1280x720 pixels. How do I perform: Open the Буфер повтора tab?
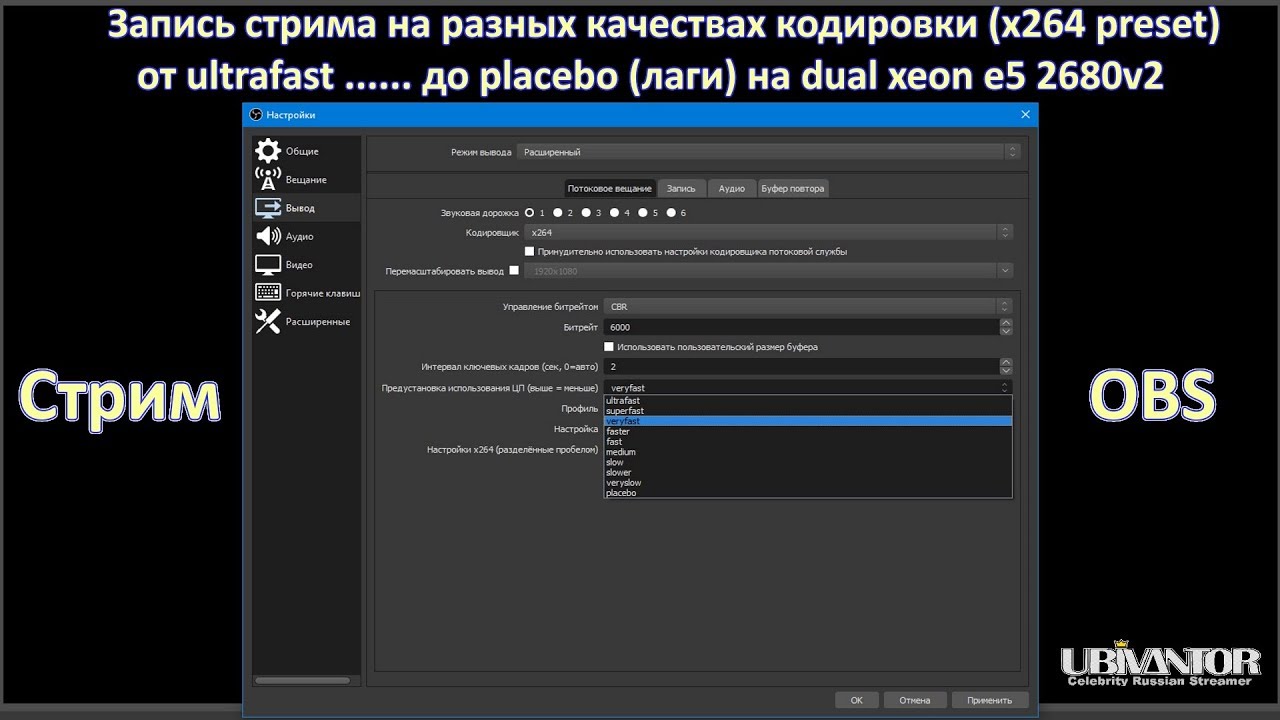coord(793,188)
